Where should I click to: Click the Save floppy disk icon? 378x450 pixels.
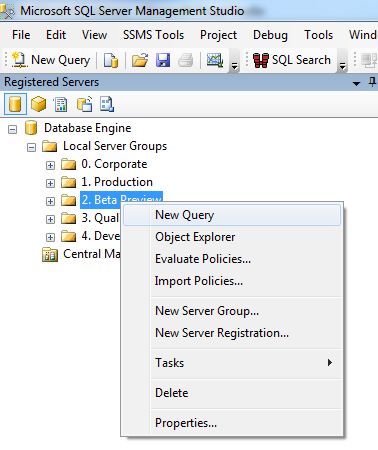tap(163, 61)
